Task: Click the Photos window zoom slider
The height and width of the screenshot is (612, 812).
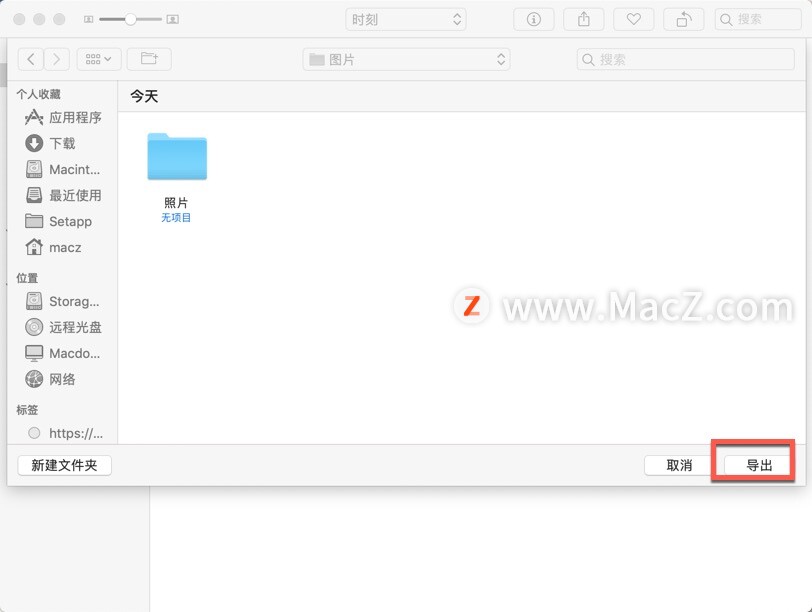Action: pos(130,19)
